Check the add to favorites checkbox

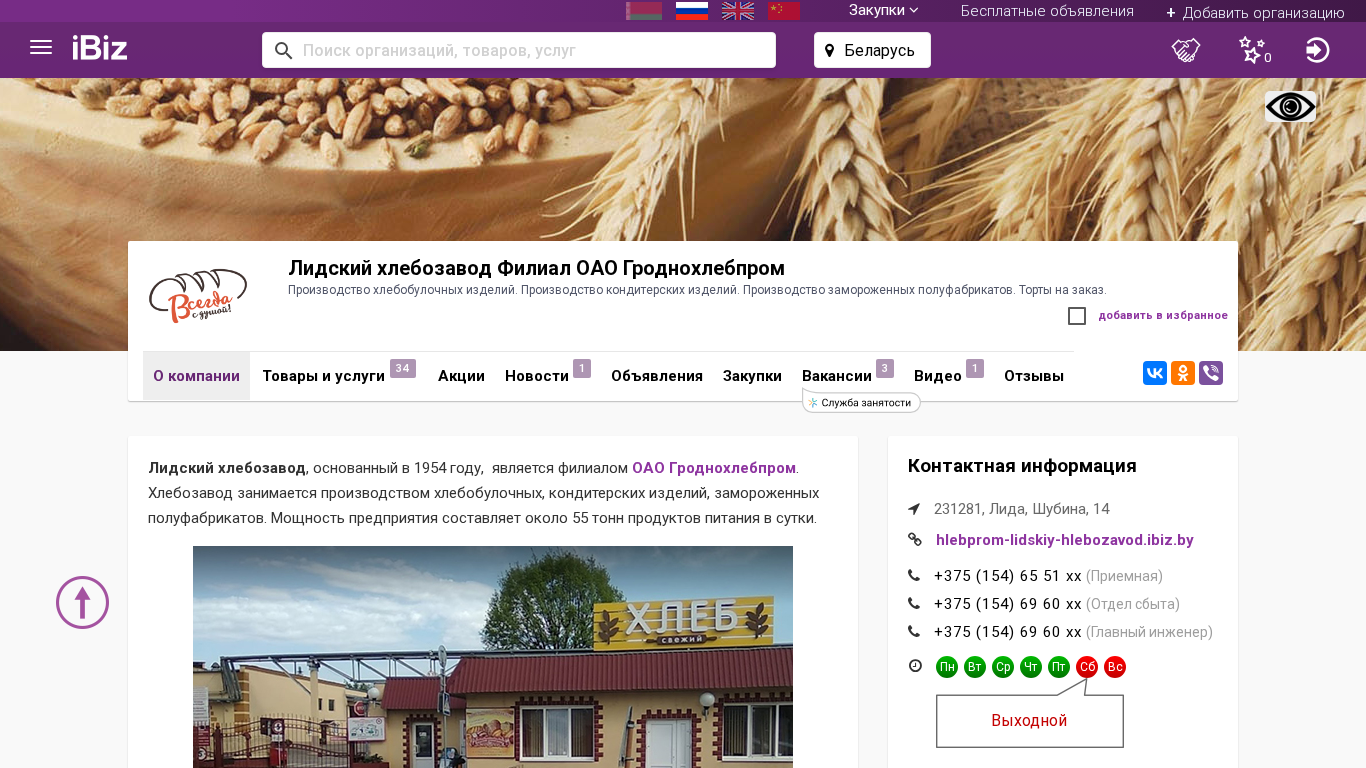pos(1077,316)
